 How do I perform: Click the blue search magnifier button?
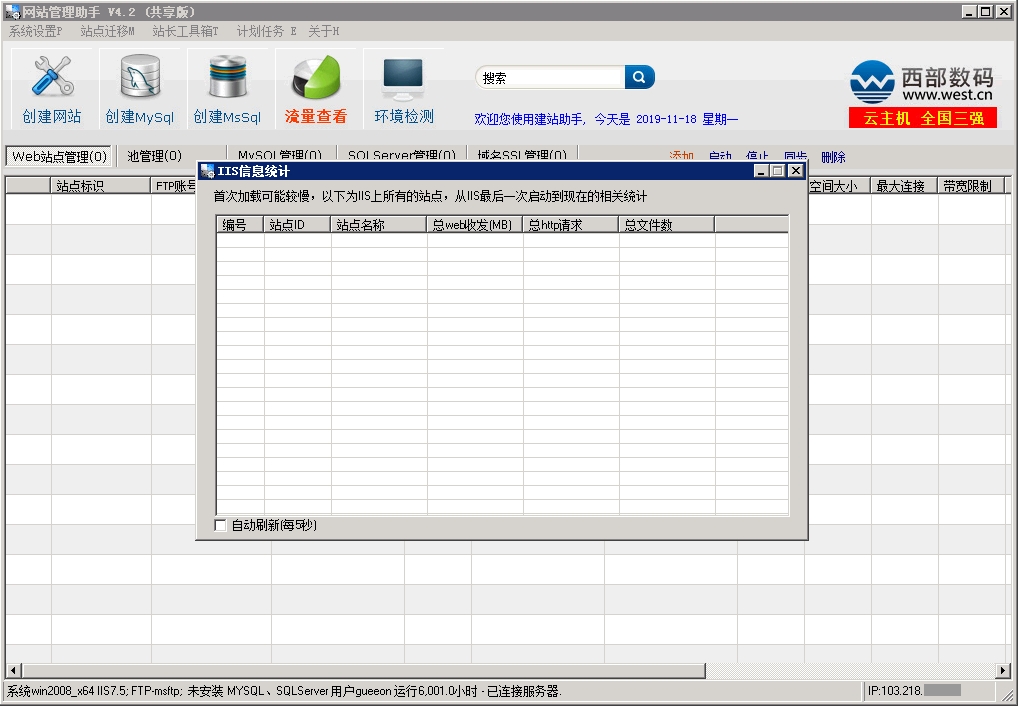click(640, 77)
